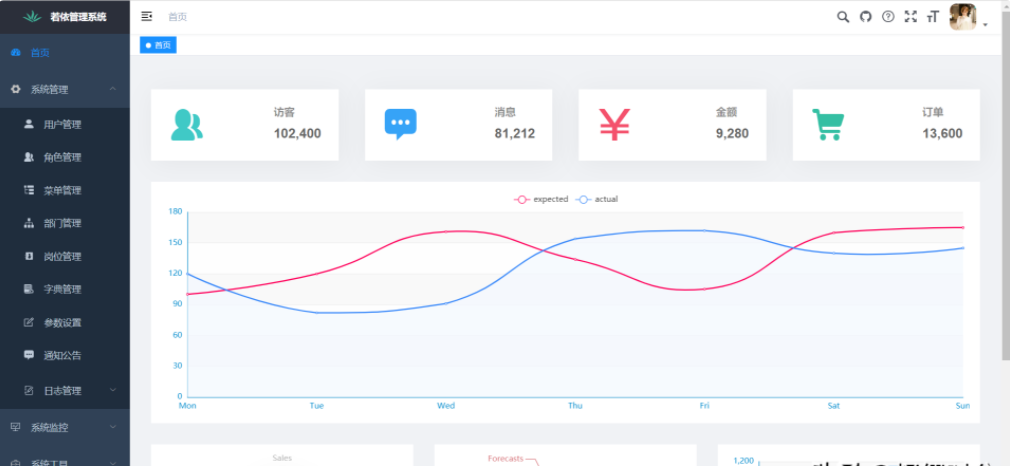Click the red yen amount icon

click(615, 124)
